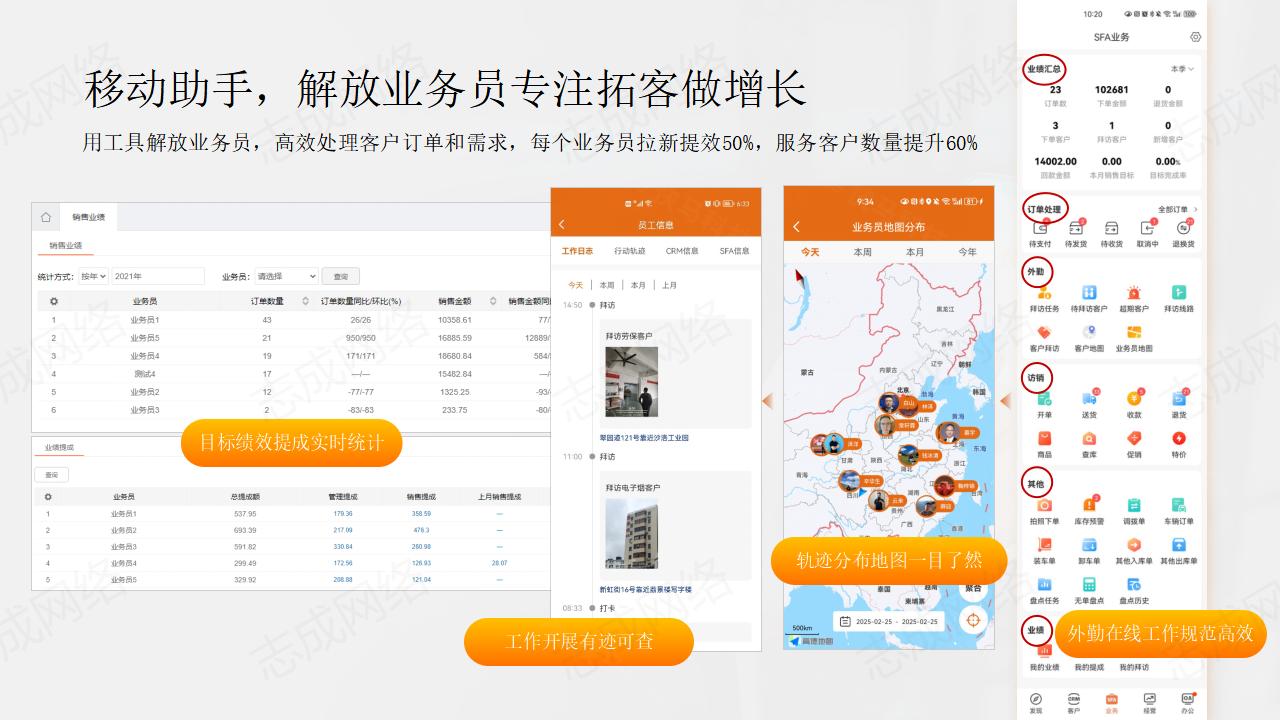Open the 查库 icon
The image size is (1280, 720).
click(1089, 439)
